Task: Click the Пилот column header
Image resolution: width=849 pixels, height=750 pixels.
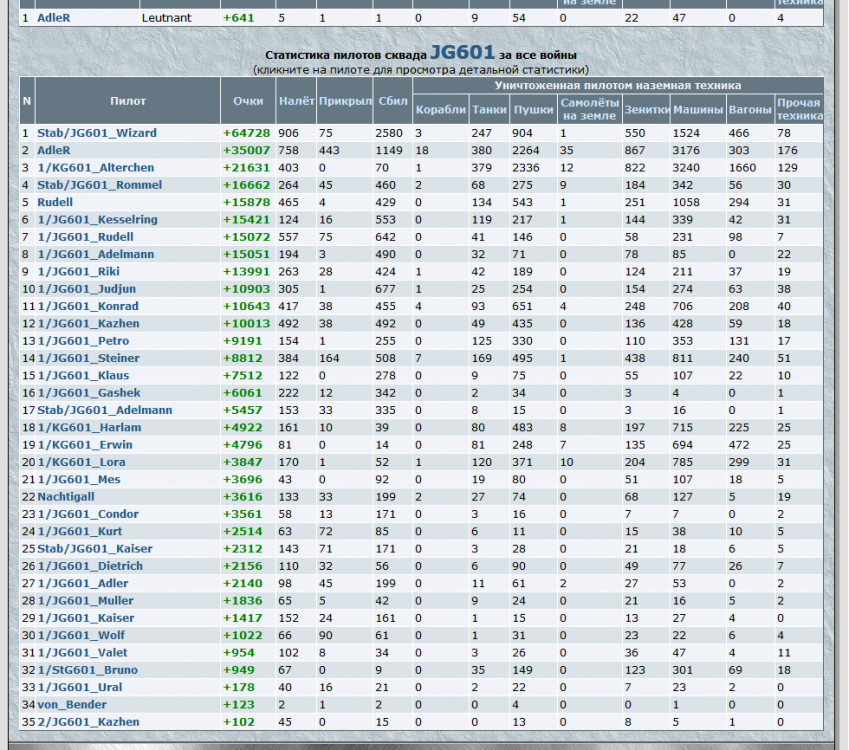Action: [x=128, y=101]
